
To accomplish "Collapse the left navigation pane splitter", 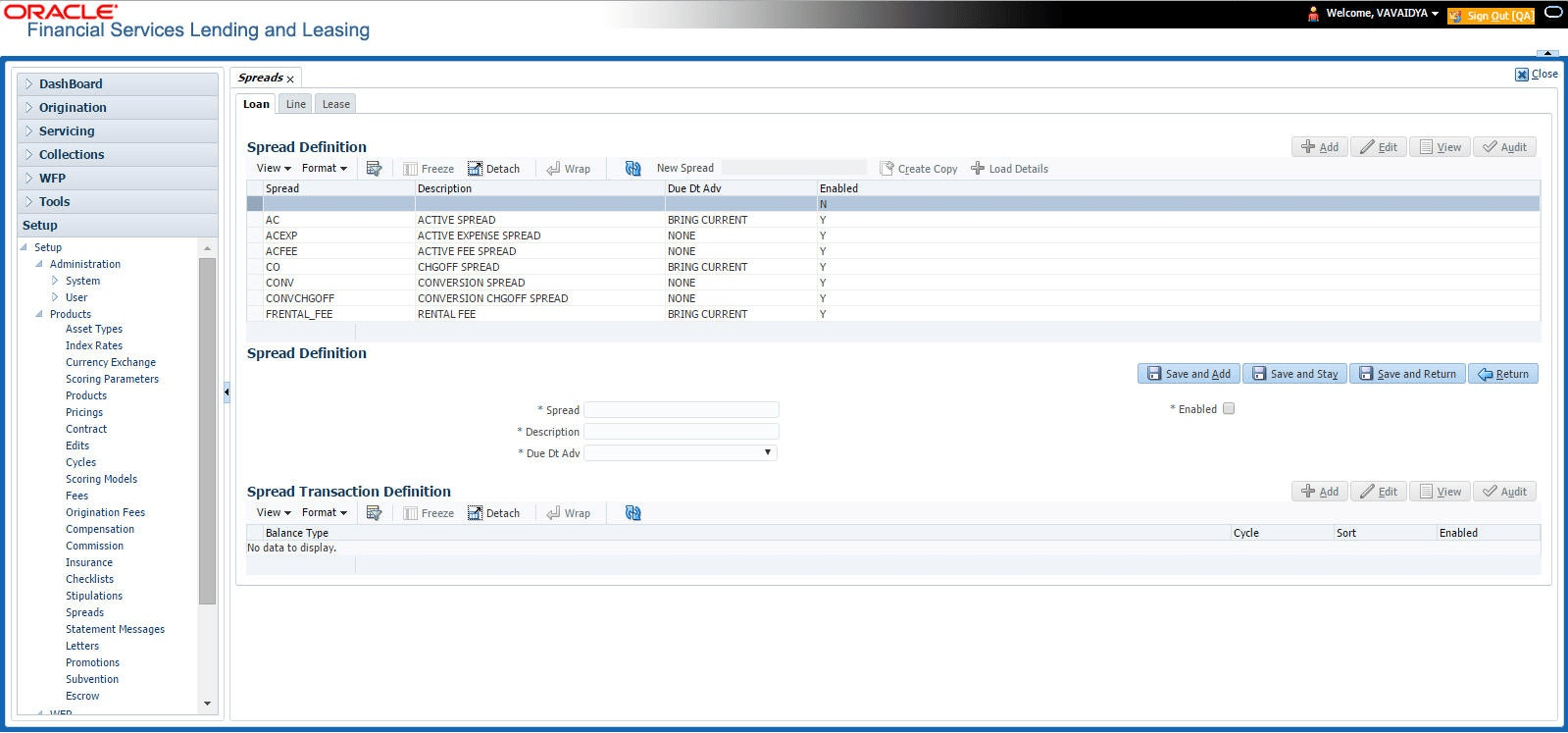I will tap(227, 393).
